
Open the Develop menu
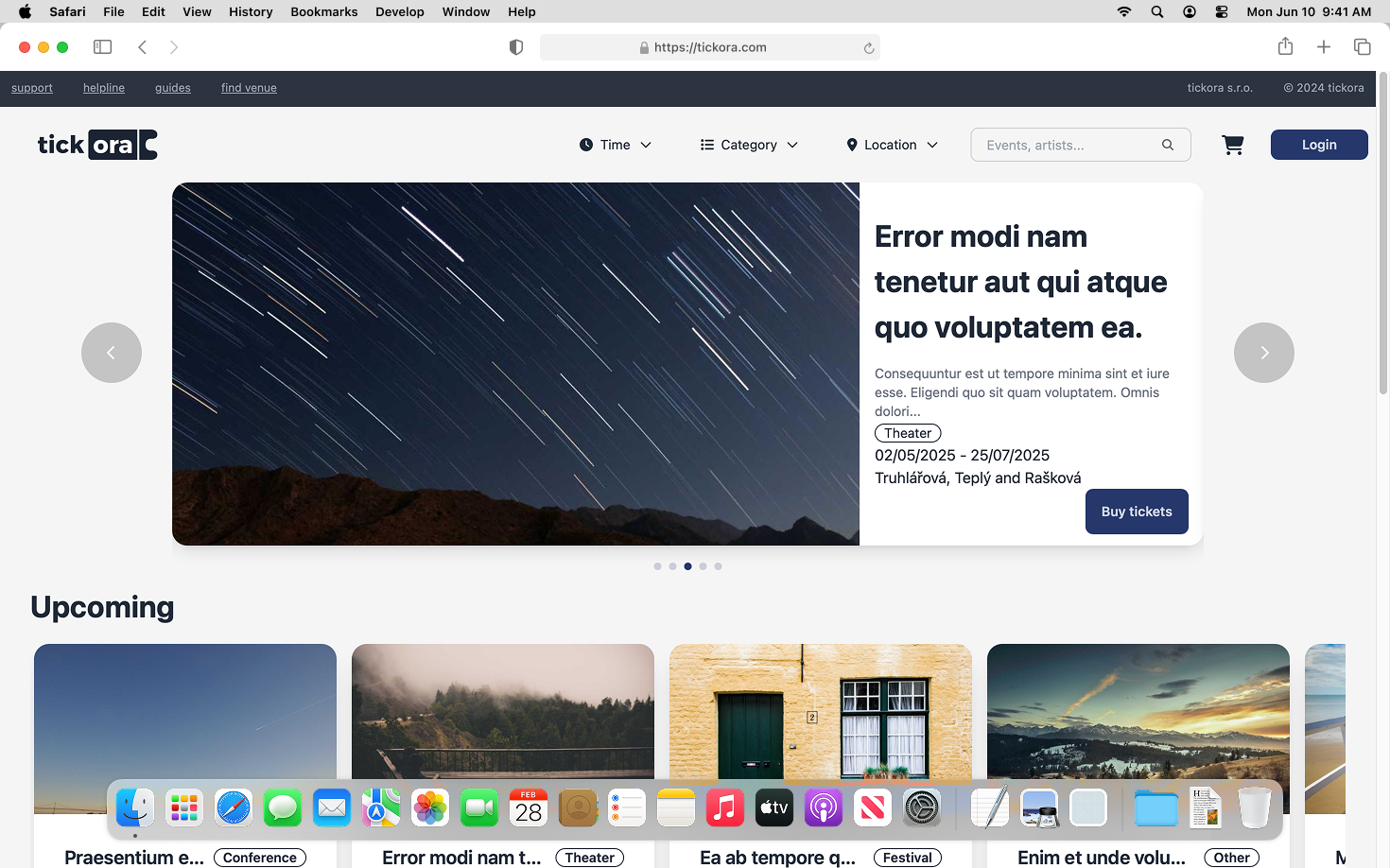[400, 11]
